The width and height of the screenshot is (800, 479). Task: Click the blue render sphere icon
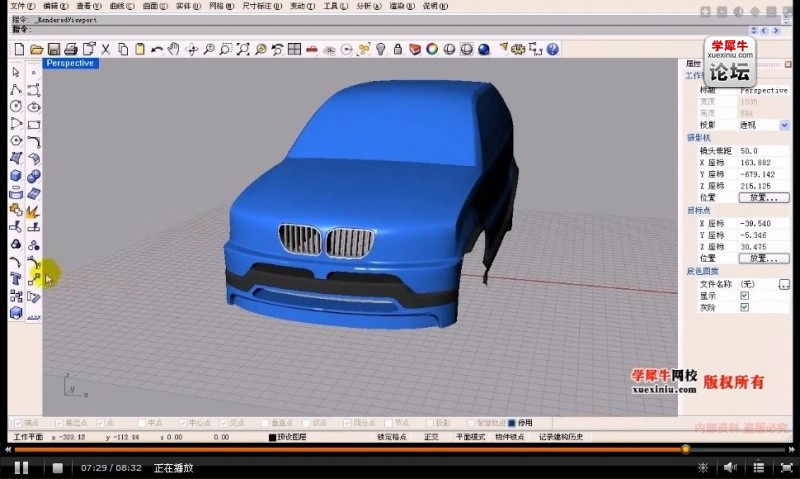(x=484, y=49)
